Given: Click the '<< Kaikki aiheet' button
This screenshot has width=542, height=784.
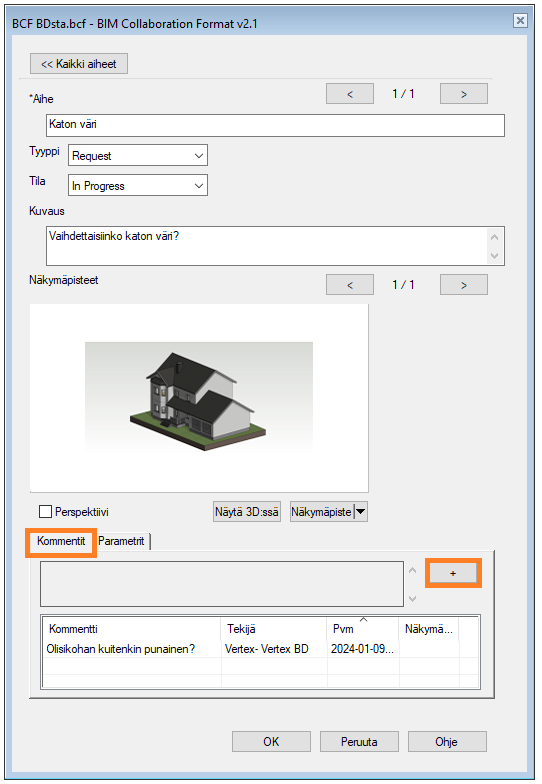Looking at the screenshot, I should click(78, 64).
